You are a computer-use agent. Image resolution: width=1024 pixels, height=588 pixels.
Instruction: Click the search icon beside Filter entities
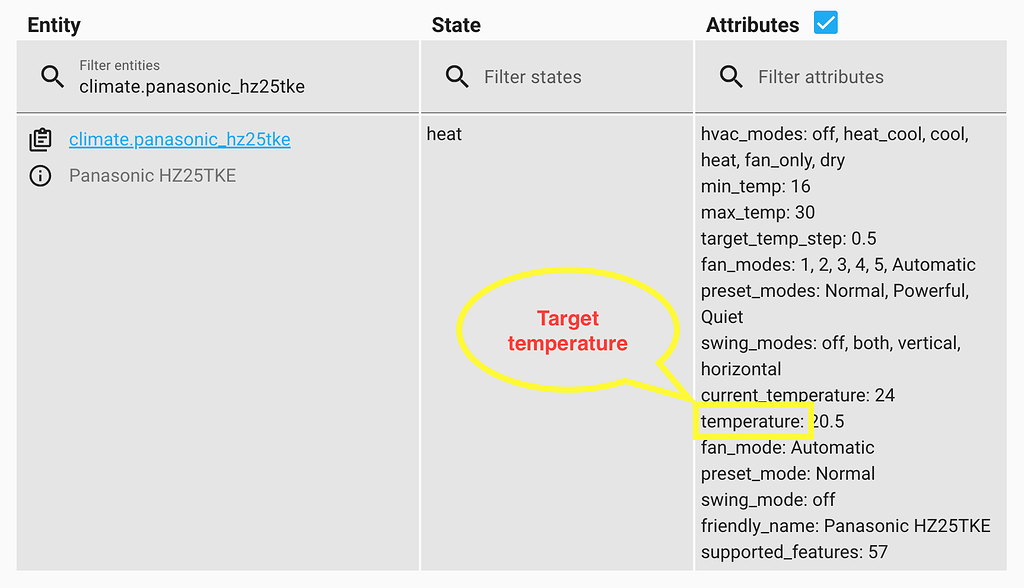tap(53, 77)
